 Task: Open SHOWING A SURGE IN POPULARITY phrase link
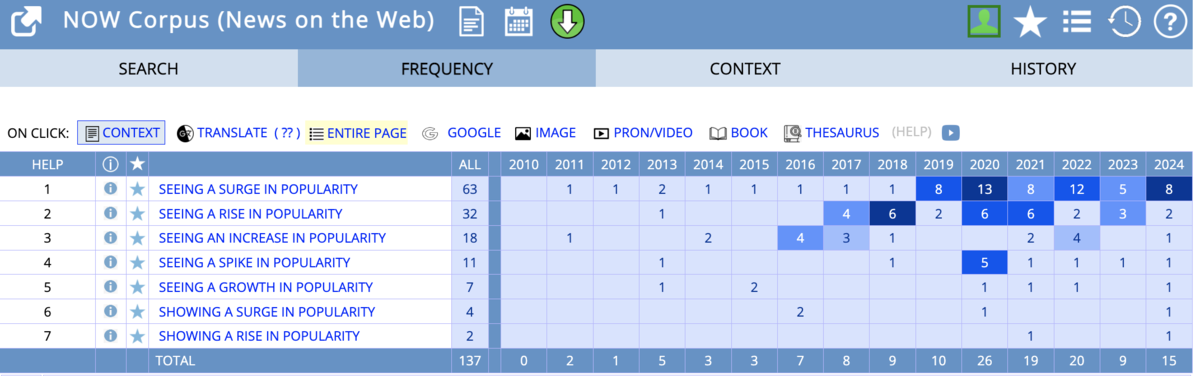(x=267, y=311)
